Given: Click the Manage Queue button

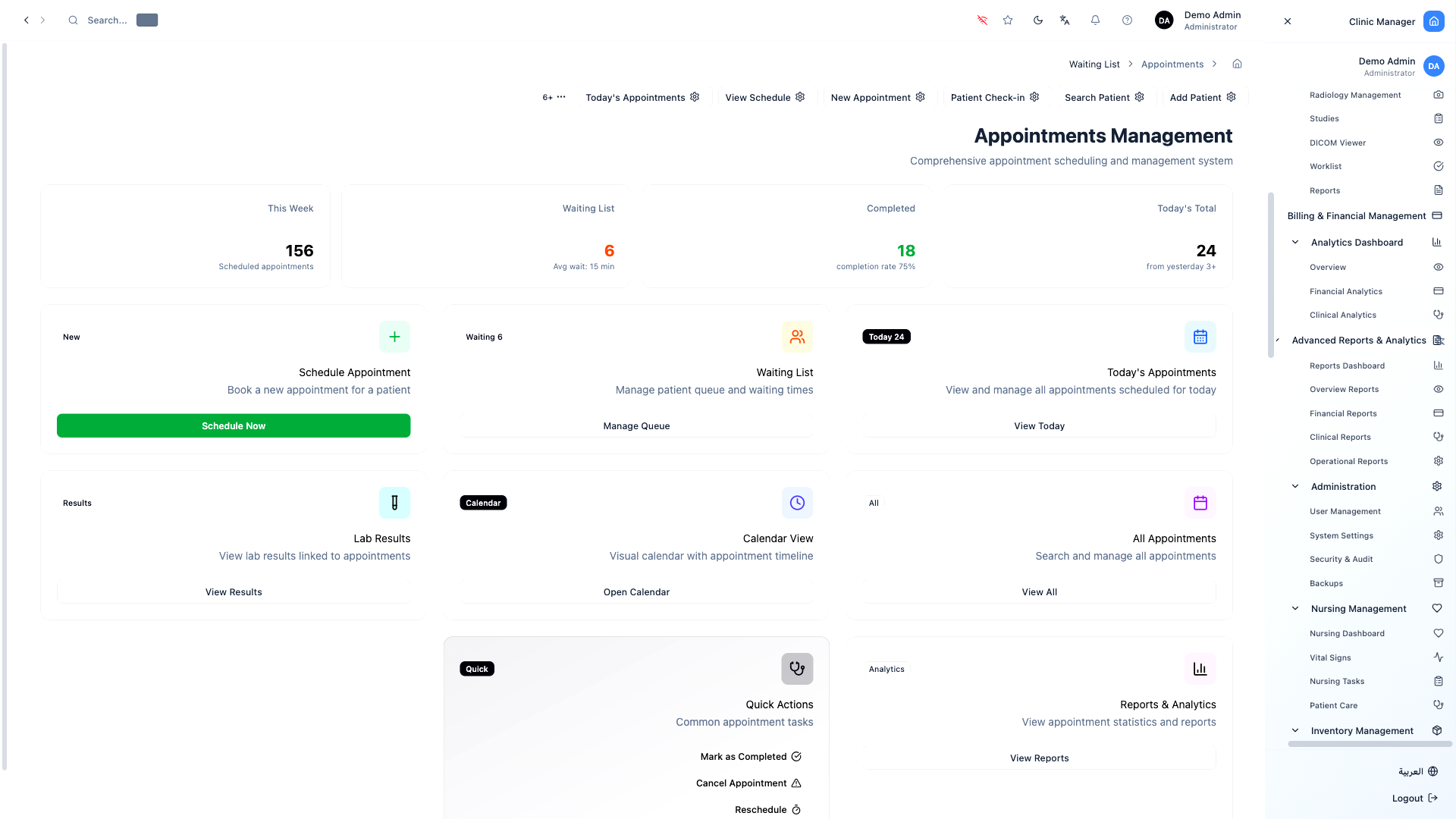Looking at the screenshot, I should coord(636,426).
